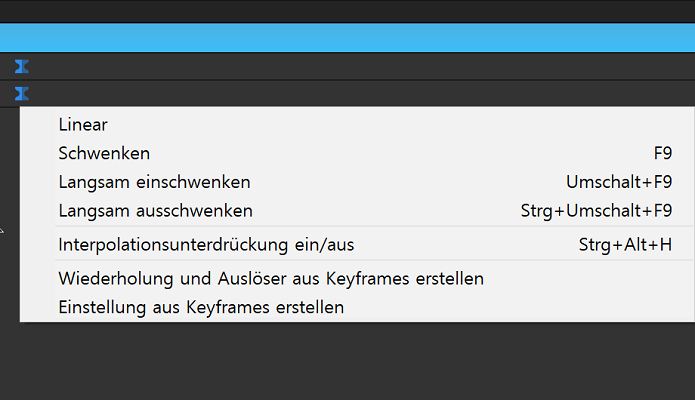This screenshot has width=695, height=400.
Task: Click the Strg+Alt+H shortcut label
Action: [x=625, y=244]
